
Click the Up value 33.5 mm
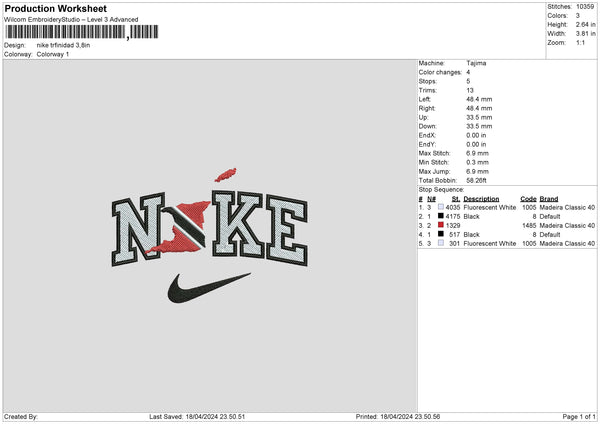[479, 117]
